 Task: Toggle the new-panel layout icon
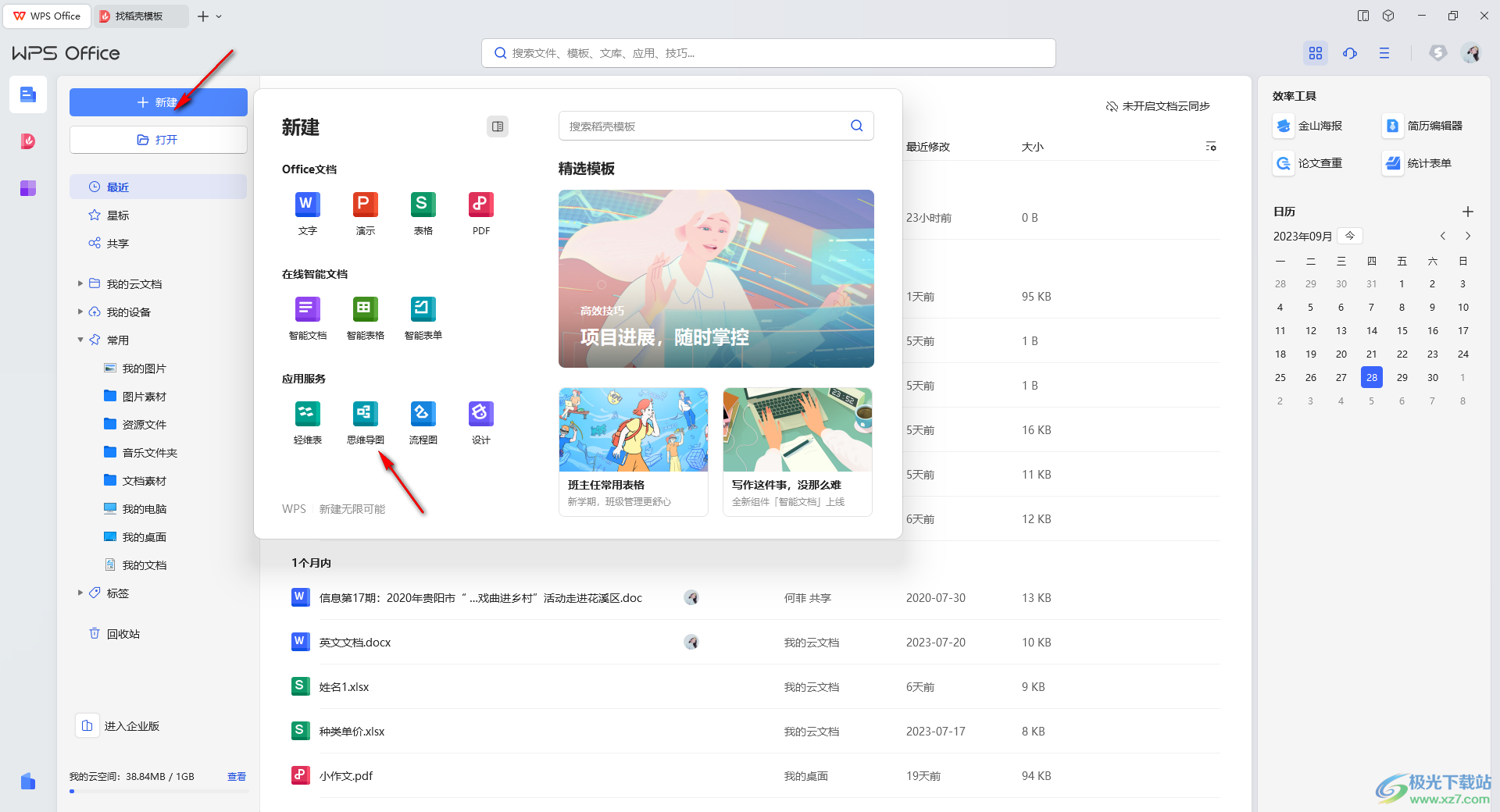(x=498, y=126)
